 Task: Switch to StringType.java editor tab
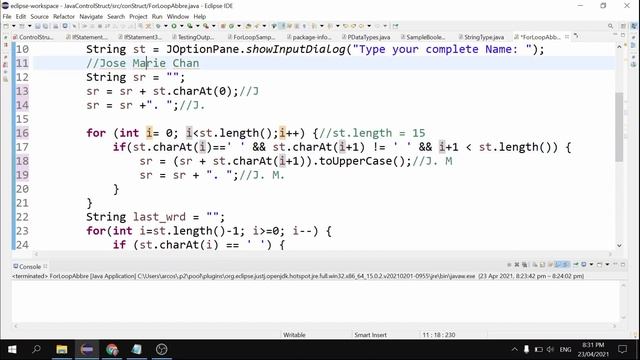(x=481, y=37)
